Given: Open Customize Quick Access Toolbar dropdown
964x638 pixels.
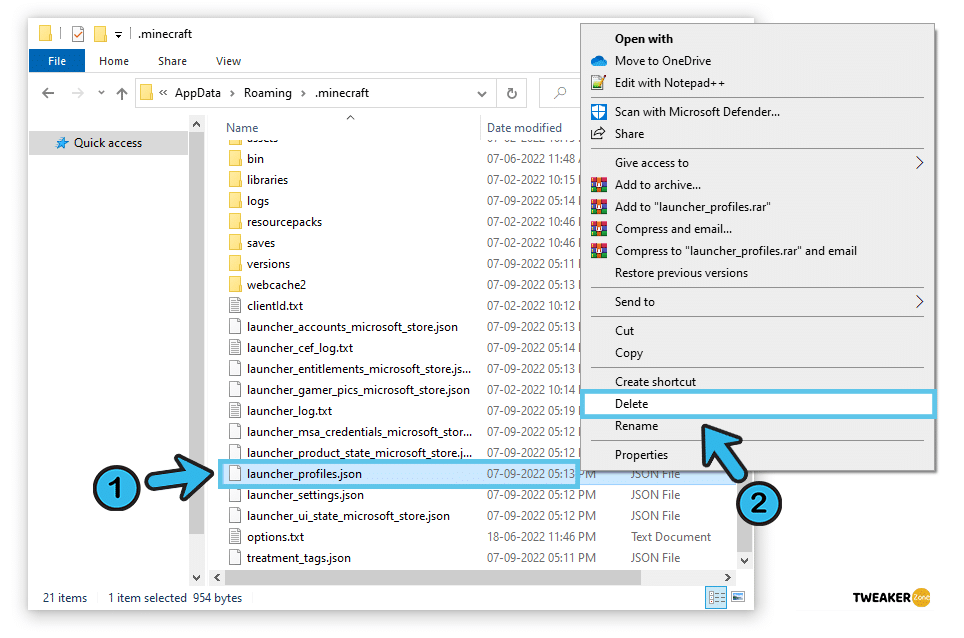Looking at the screenshot, I should click(x=119, y=35).
